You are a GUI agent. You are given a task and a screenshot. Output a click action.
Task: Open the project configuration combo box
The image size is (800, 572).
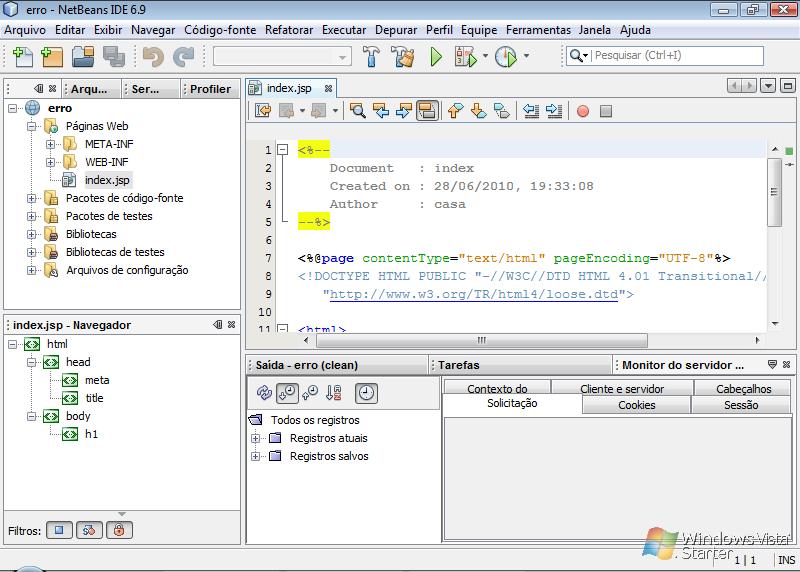282,56
